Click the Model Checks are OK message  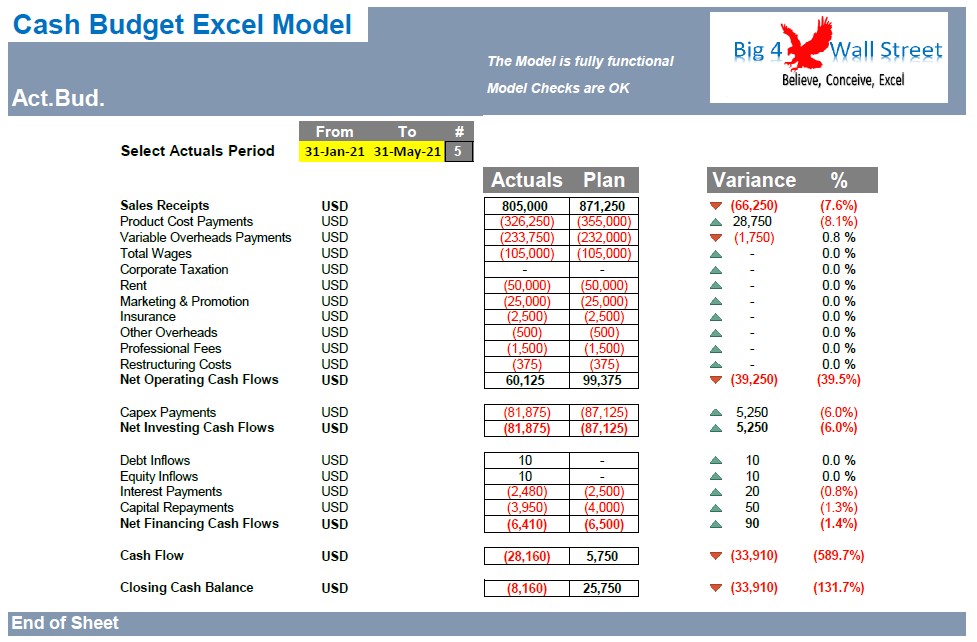click(x=558, y=89)
